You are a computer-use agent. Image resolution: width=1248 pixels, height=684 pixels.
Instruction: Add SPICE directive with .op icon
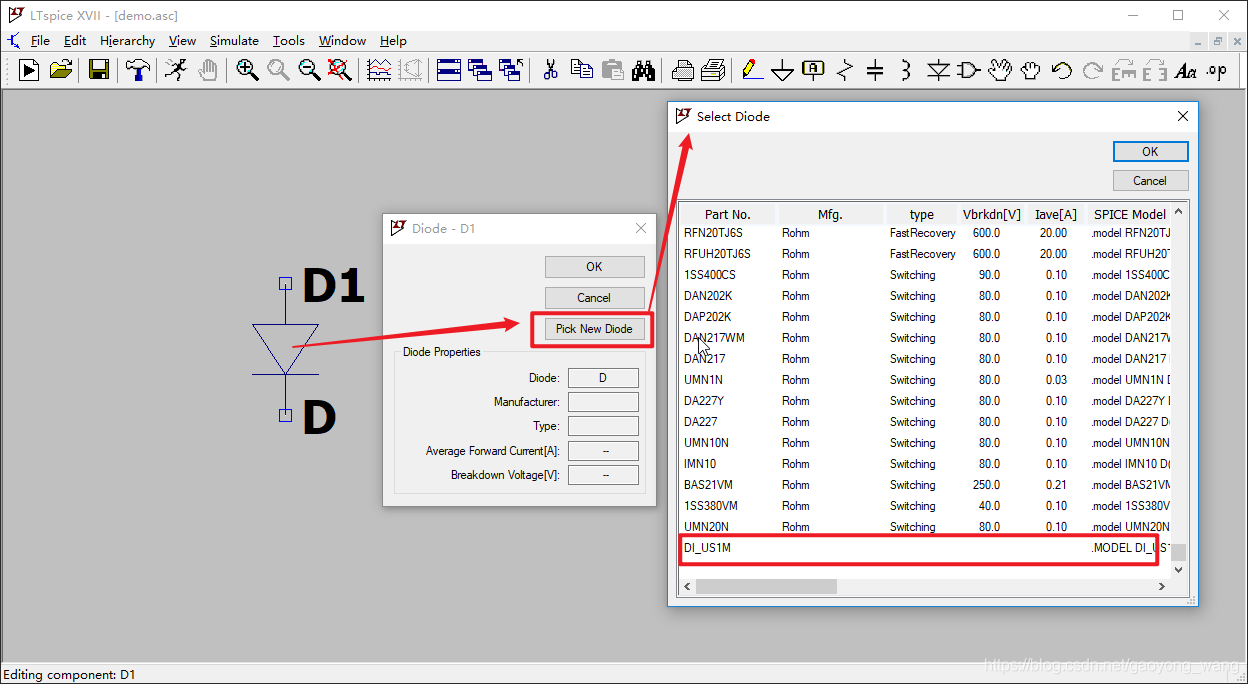point(1216,70)
